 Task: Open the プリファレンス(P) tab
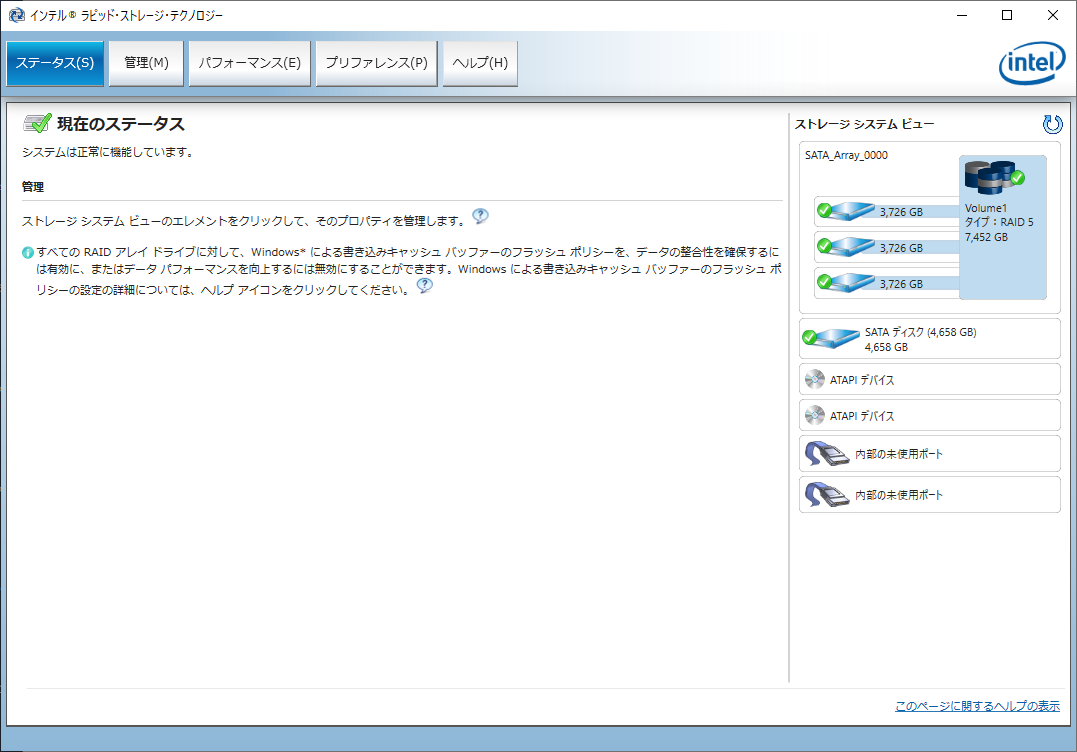pos(376,63)
